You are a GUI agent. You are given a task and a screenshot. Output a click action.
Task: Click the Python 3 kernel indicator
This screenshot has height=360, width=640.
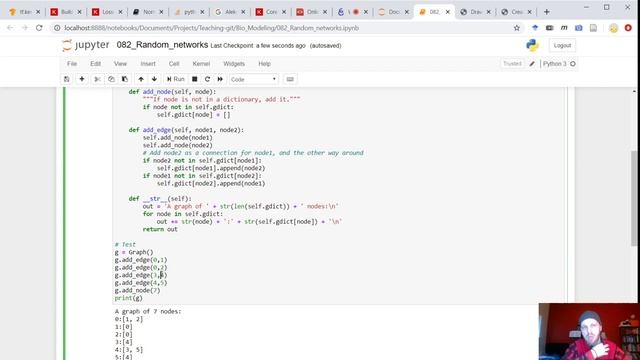click(558, 64)
